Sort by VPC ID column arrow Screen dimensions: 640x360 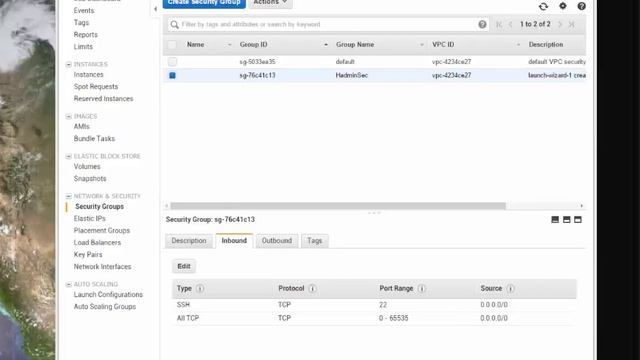518,45
